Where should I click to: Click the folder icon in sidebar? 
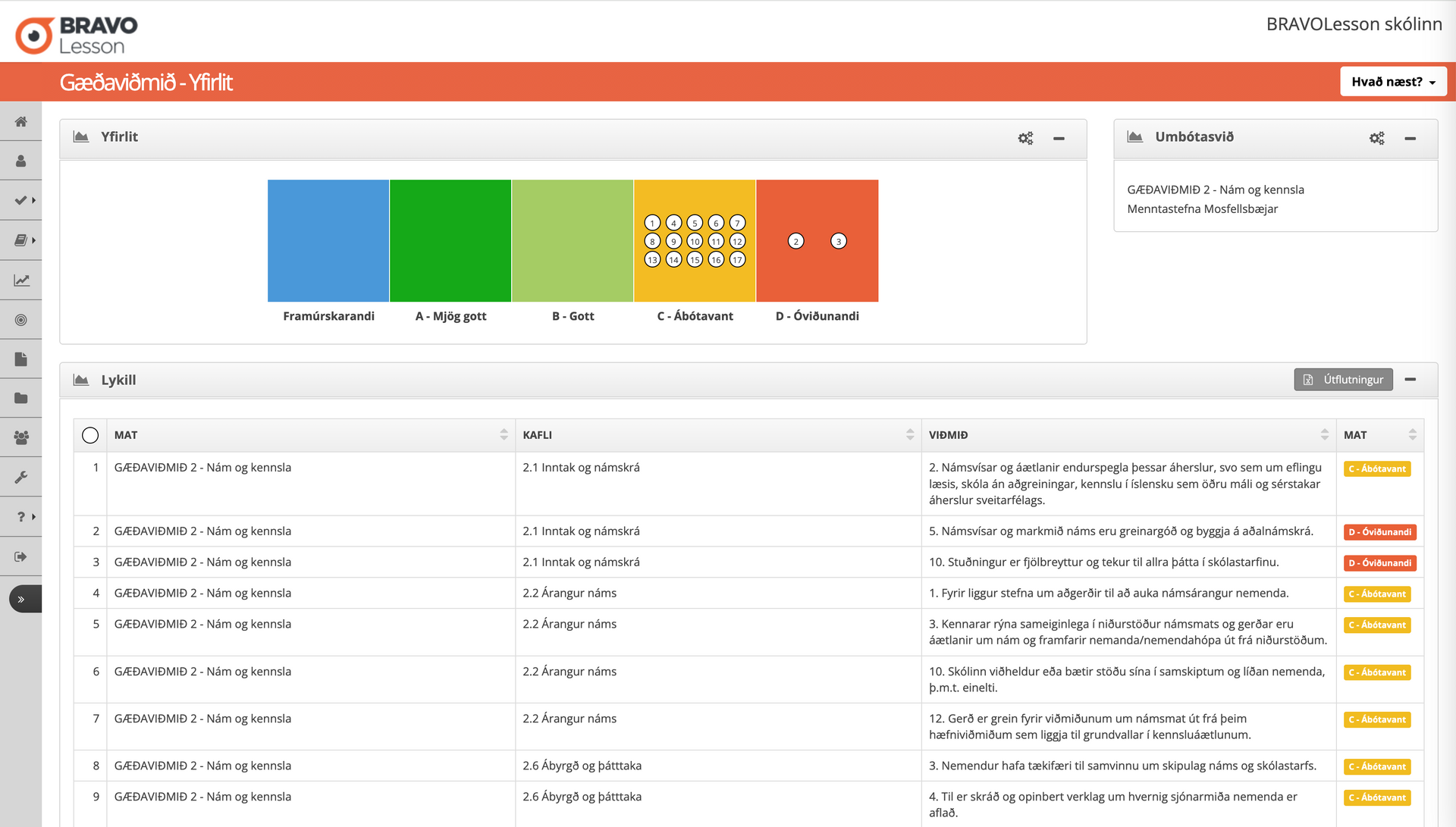point(21,398)
